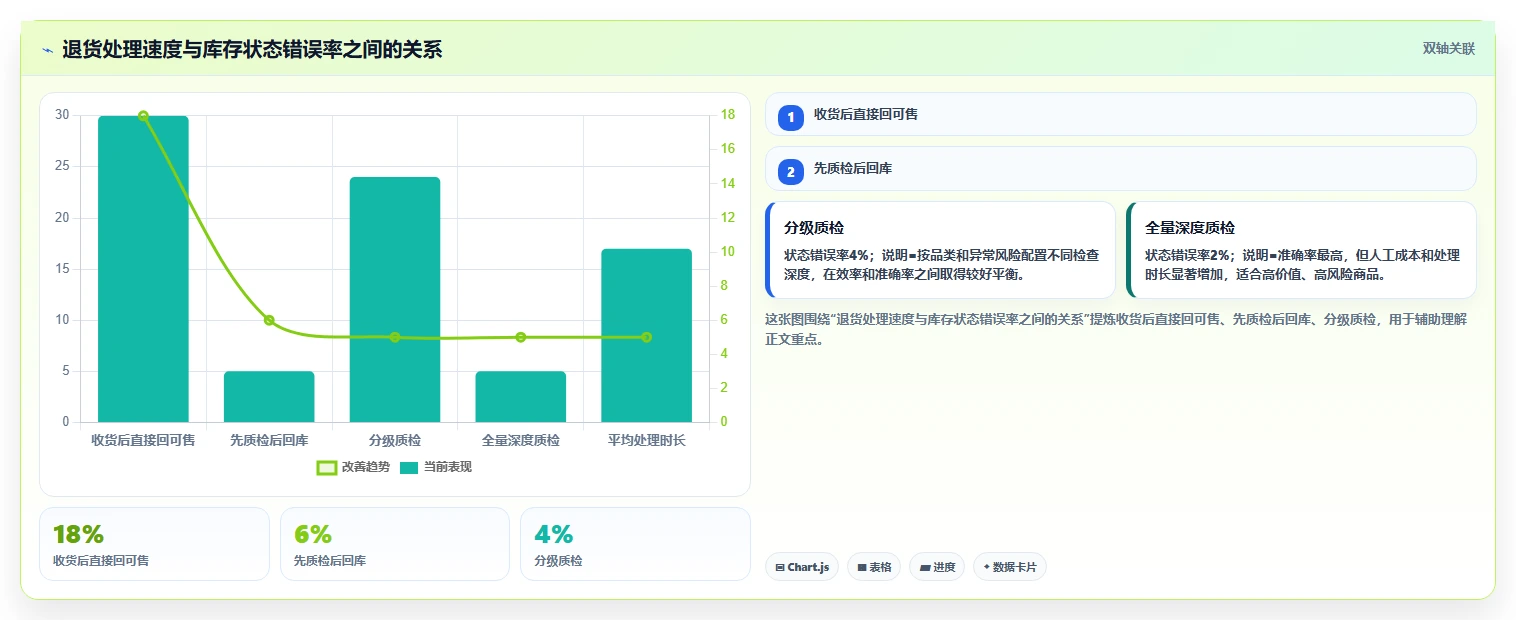The width and height of the screenshot is (1516, 620).
Task: Click x-axis label 平均处理时长
Action: click(x=647, y=440)
